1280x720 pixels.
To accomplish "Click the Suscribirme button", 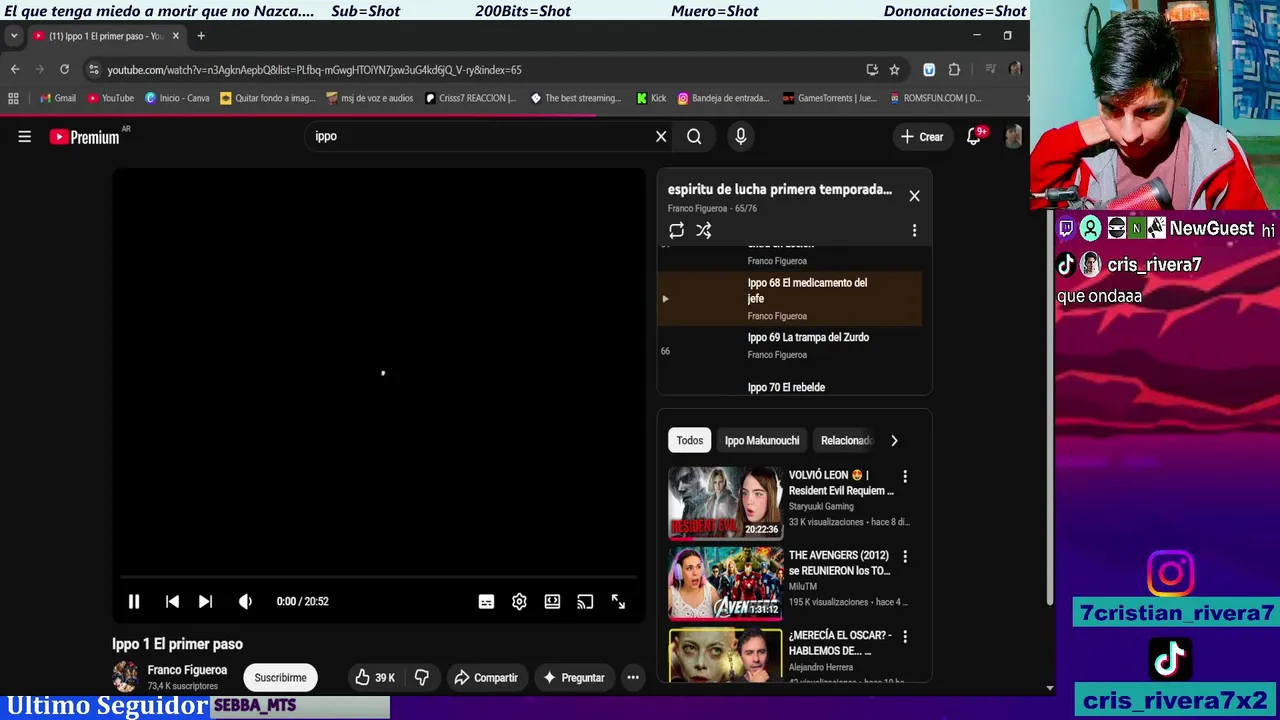I will click(280, 678).
